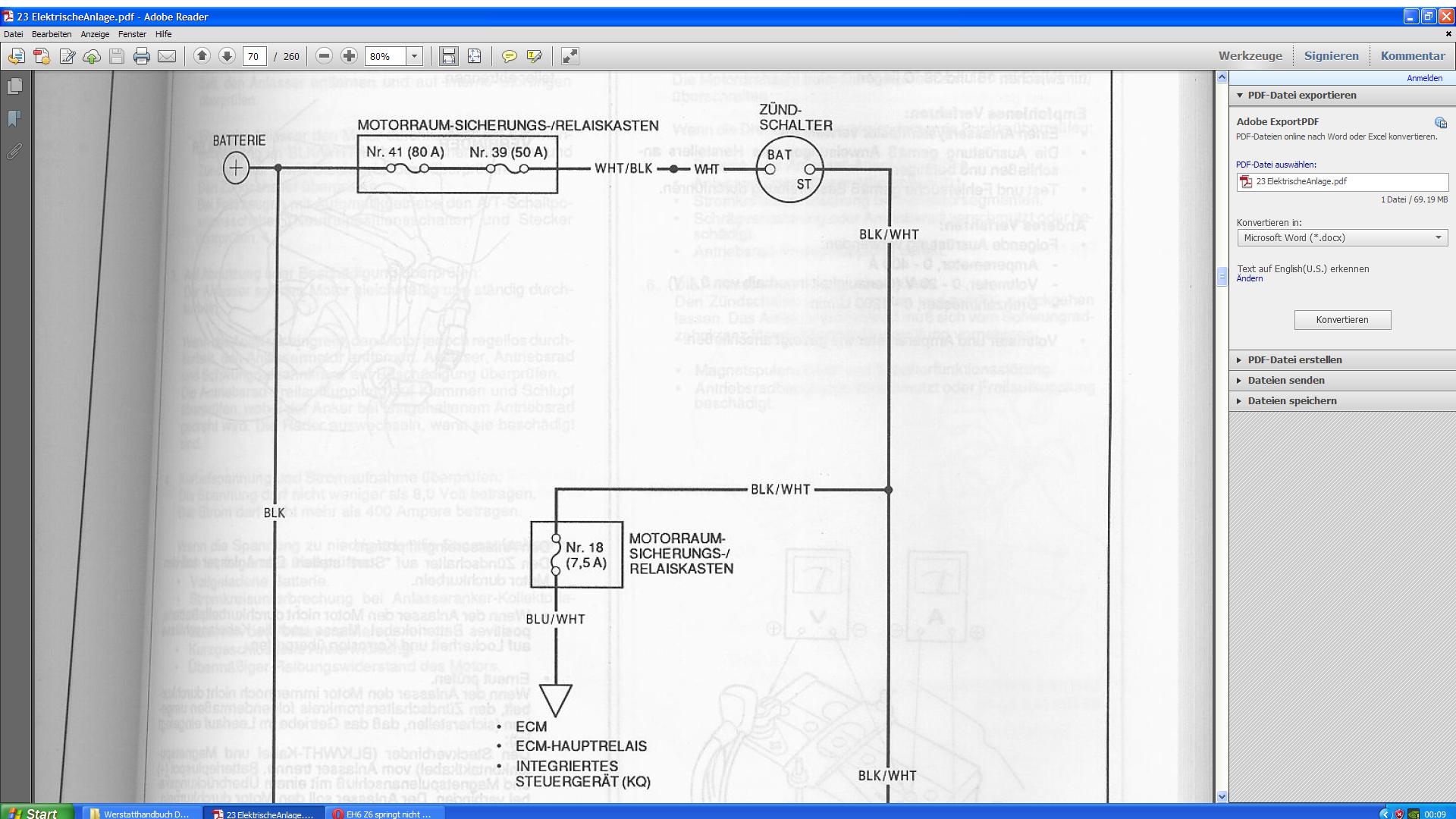
Task: Click the page number input field
Action: tap(254, 56)
